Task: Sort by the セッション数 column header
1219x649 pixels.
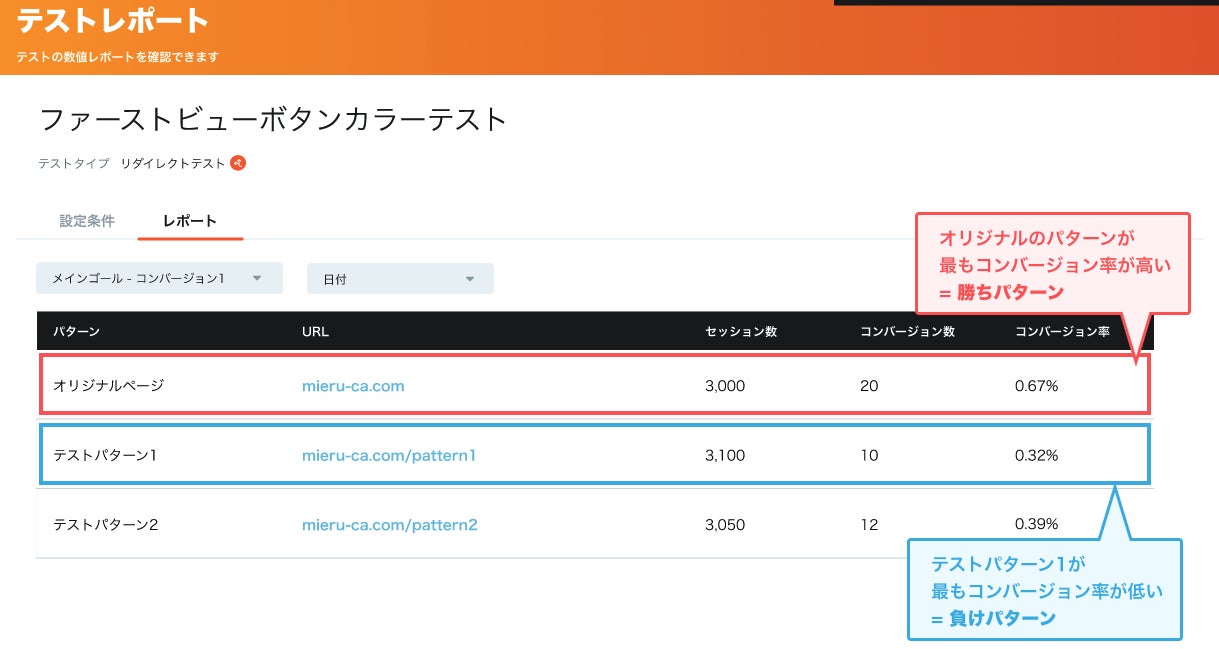Action: [x=741, y=331]
